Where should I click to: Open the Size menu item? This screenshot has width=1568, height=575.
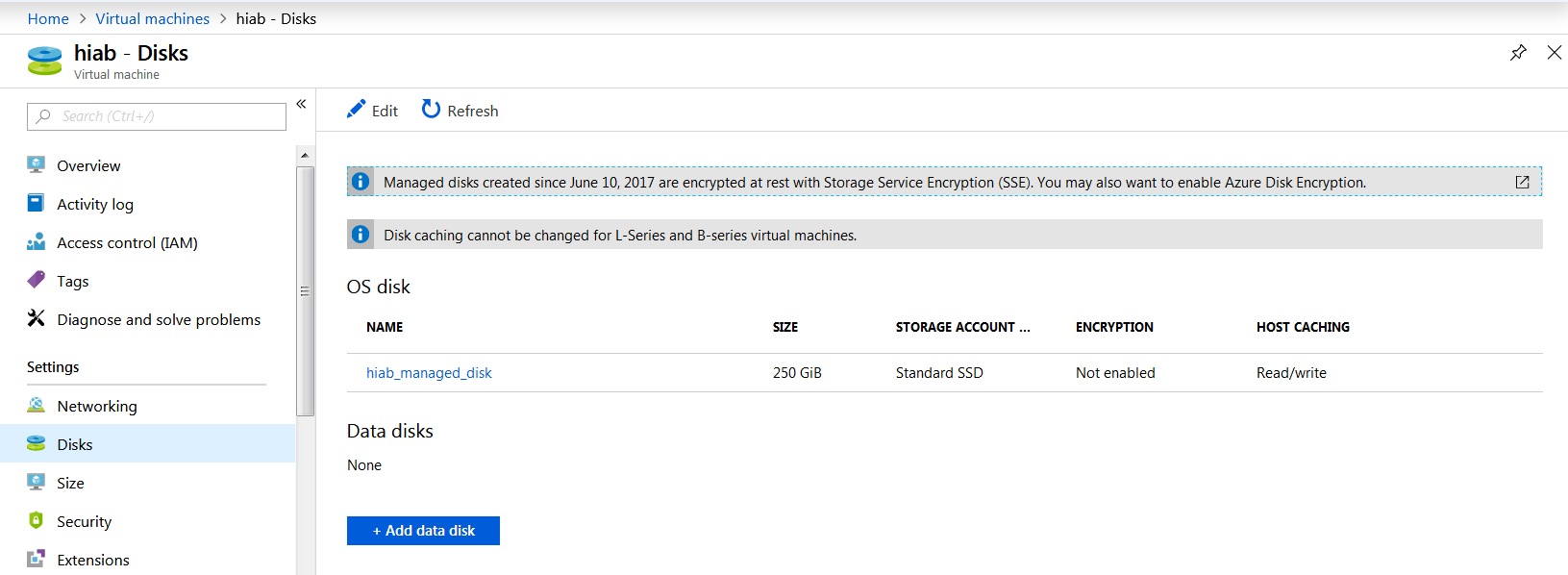[70, 483]
